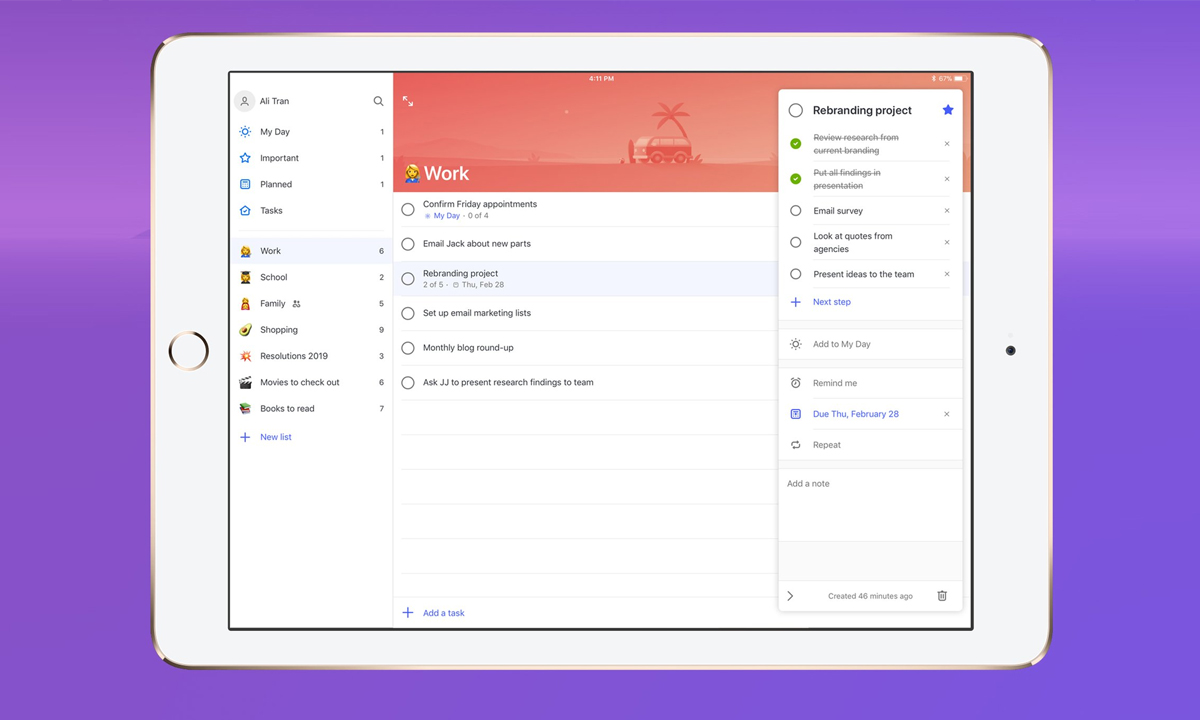Click Due Thu, February 28 date
The image size is (1200, 720).
coord(856,414)
